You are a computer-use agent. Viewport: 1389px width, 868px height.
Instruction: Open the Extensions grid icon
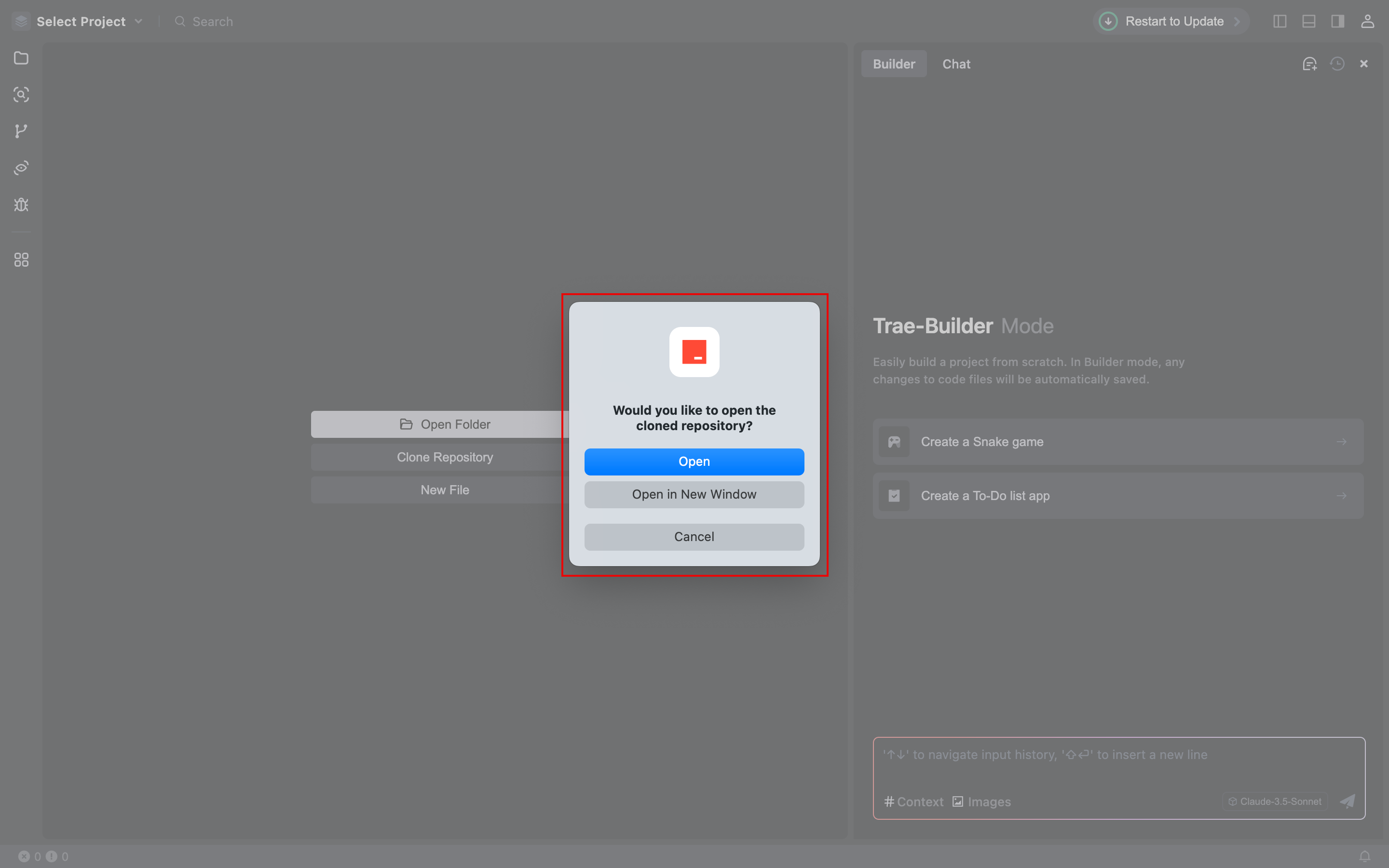[x=21, y=260]
